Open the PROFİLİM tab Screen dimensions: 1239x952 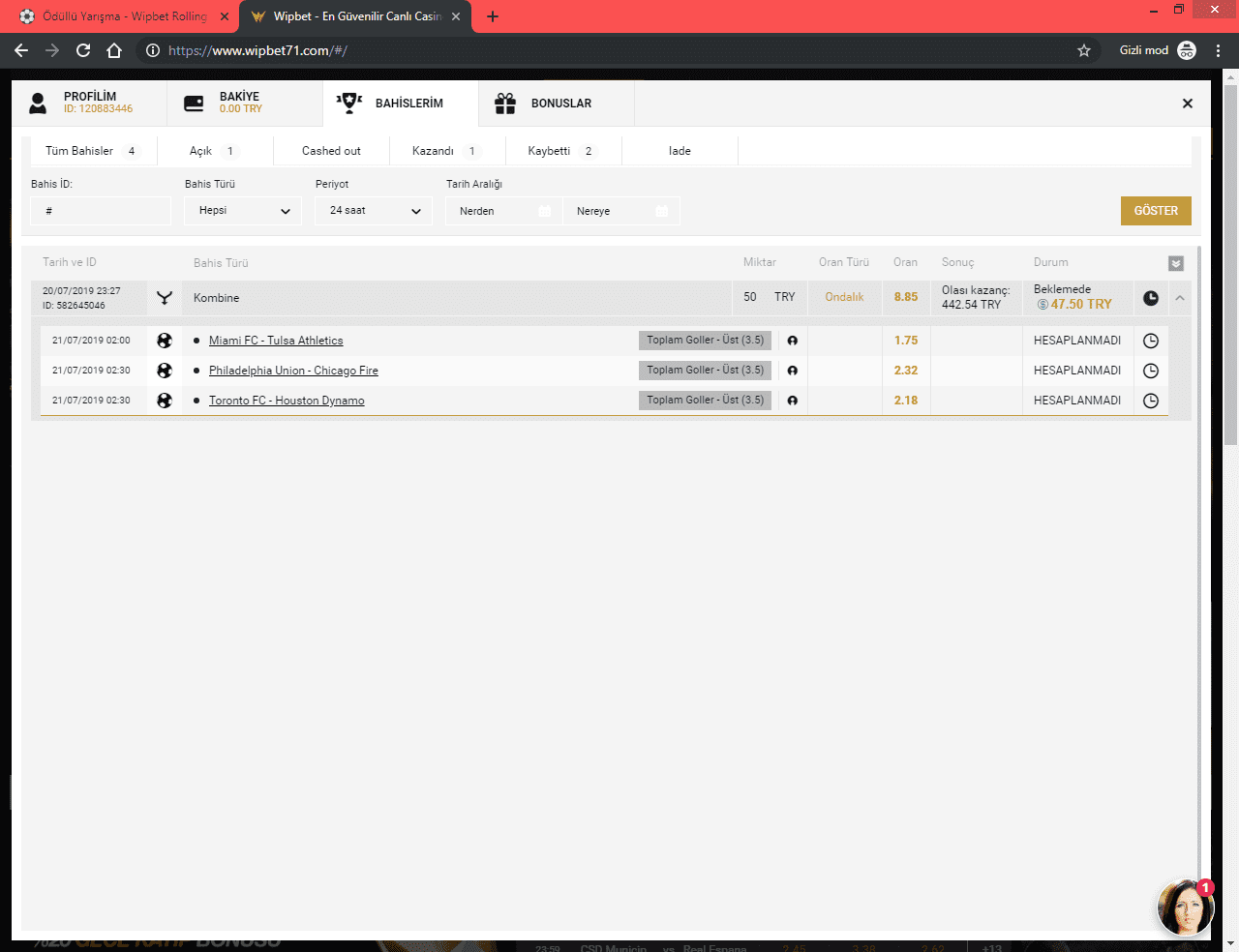coord(89,104)
